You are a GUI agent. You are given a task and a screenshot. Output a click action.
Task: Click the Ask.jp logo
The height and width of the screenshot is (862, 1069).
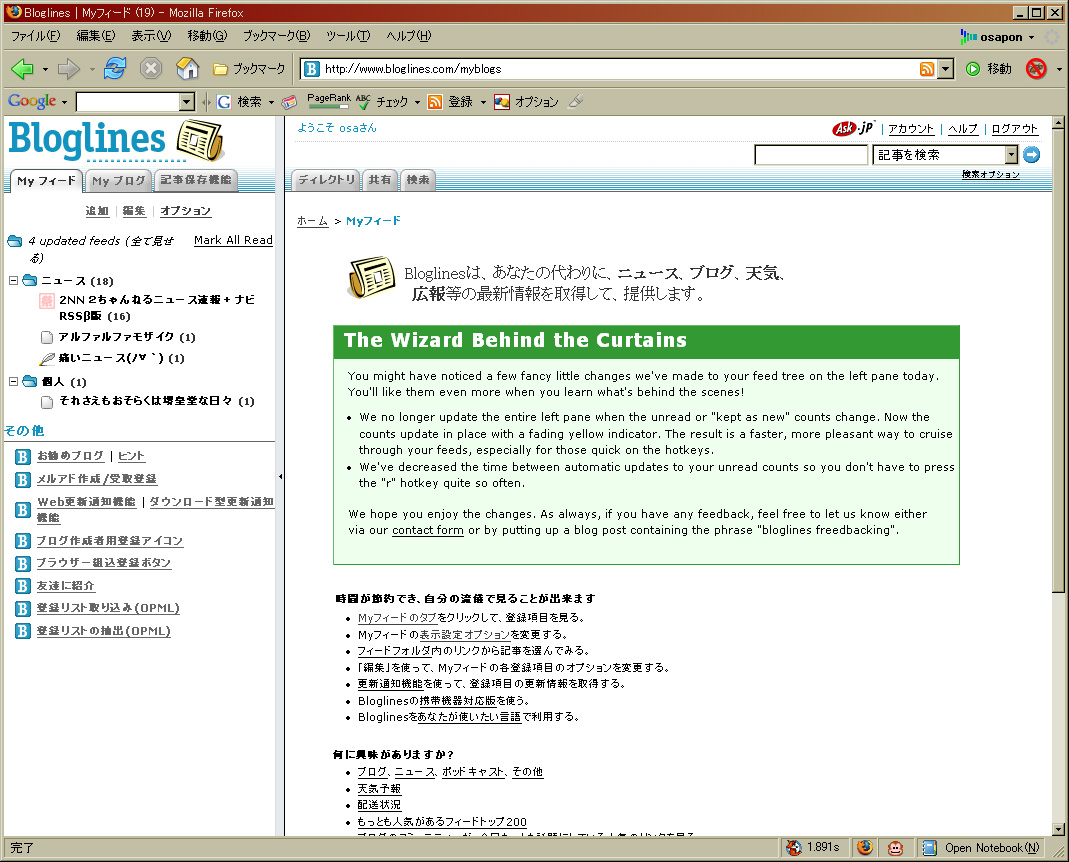tap(853, 128)
